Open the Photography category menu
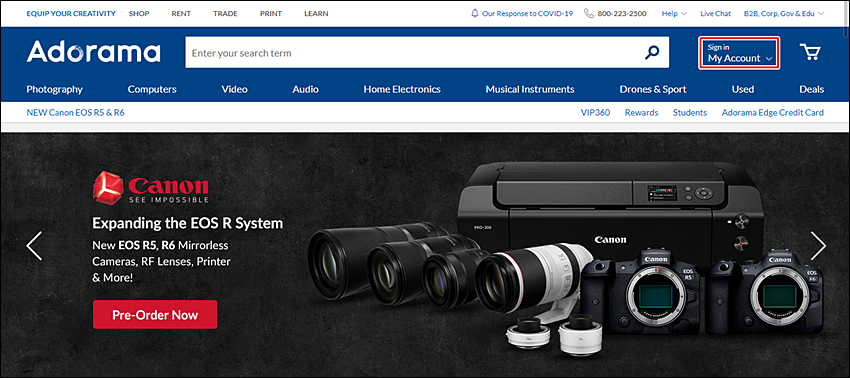Image resolution: width=850 pixels, height=378 pixels. (55, 89)
